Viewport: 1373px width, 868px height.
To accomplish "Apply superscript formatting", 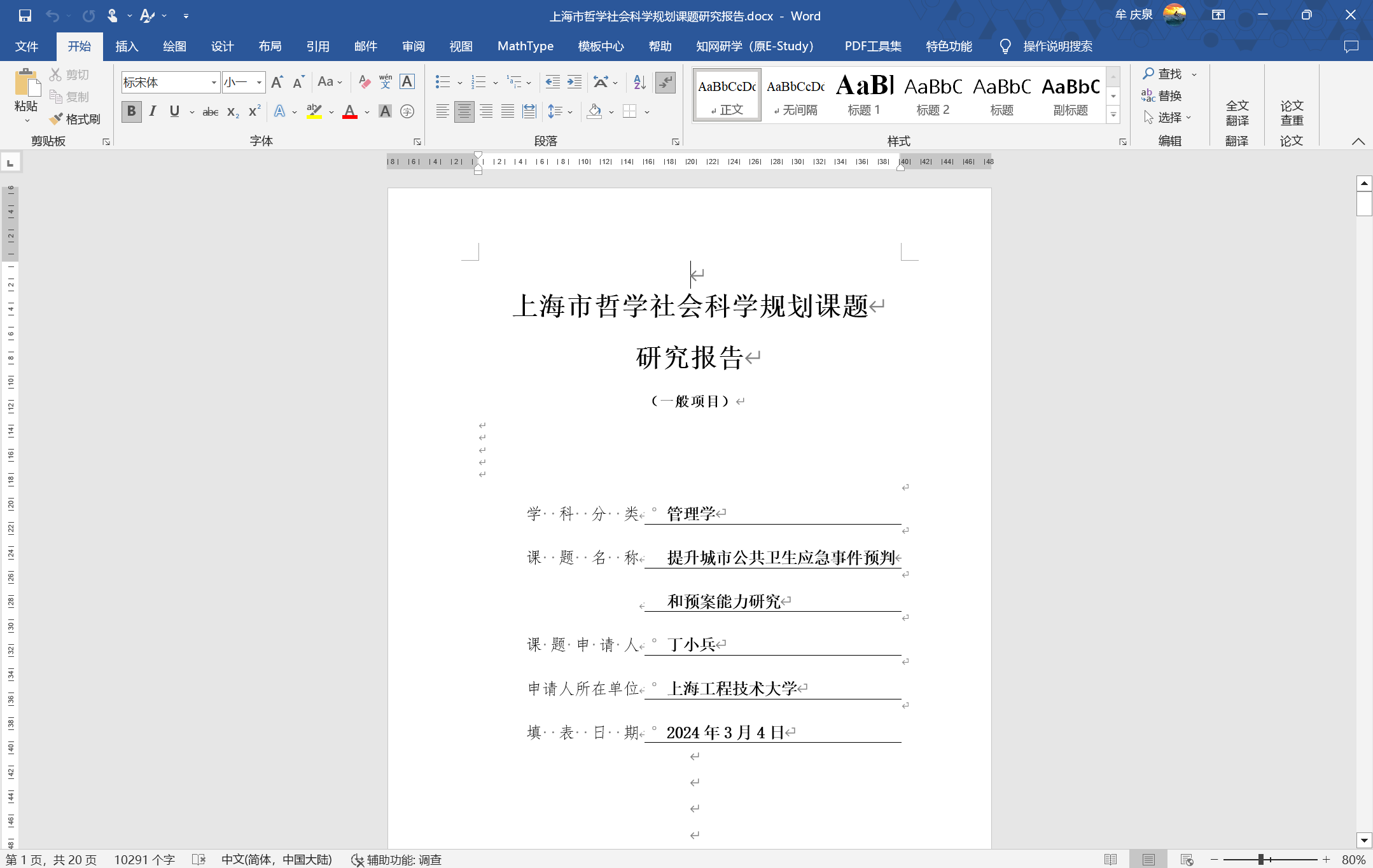I will (x=254, y=112).
